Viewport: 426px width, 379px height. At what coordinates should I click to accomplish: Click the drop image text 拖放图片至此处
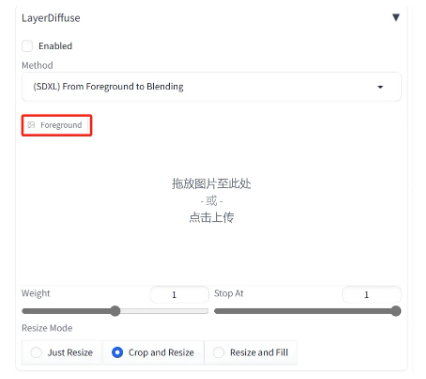tap(211, 183)
